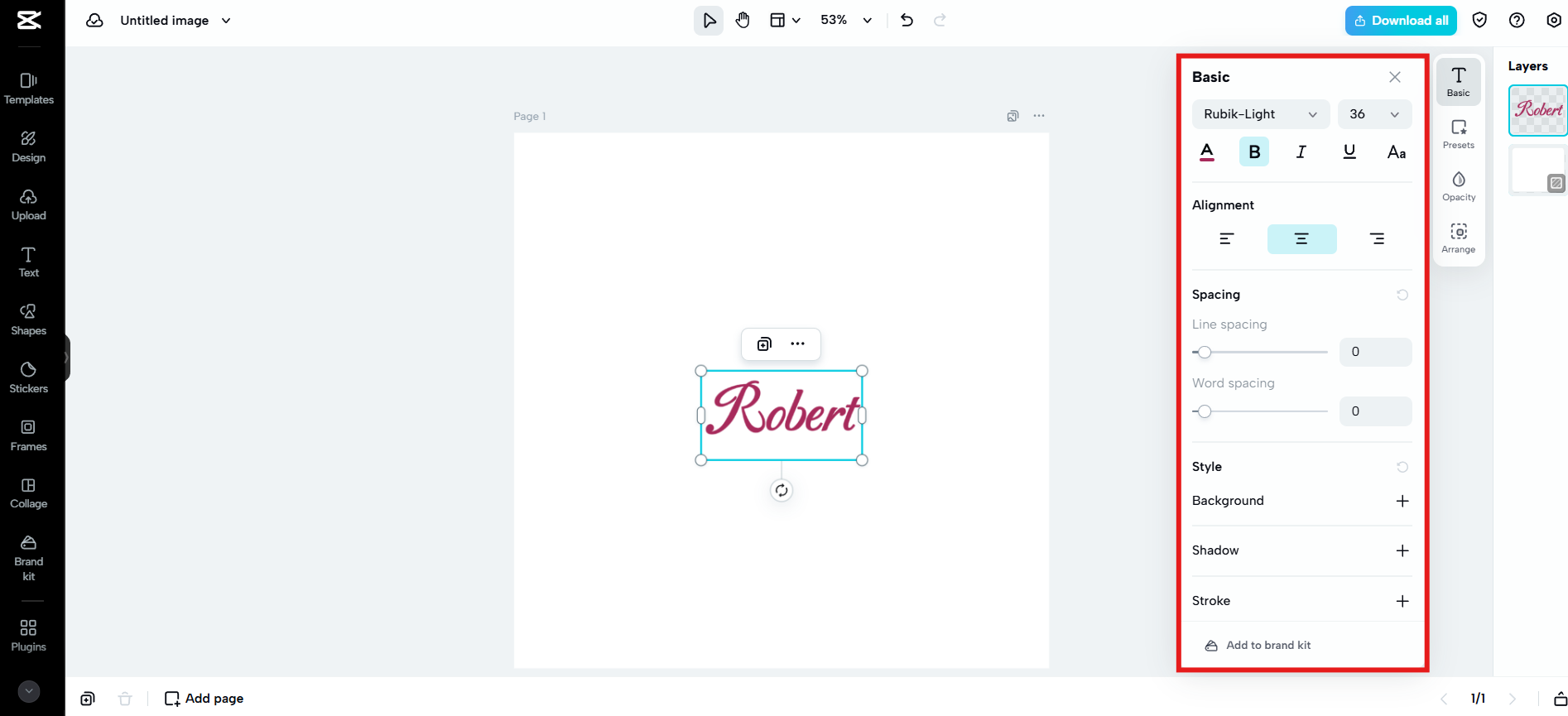Open the Untitled image name dropdown

point(176,21)
